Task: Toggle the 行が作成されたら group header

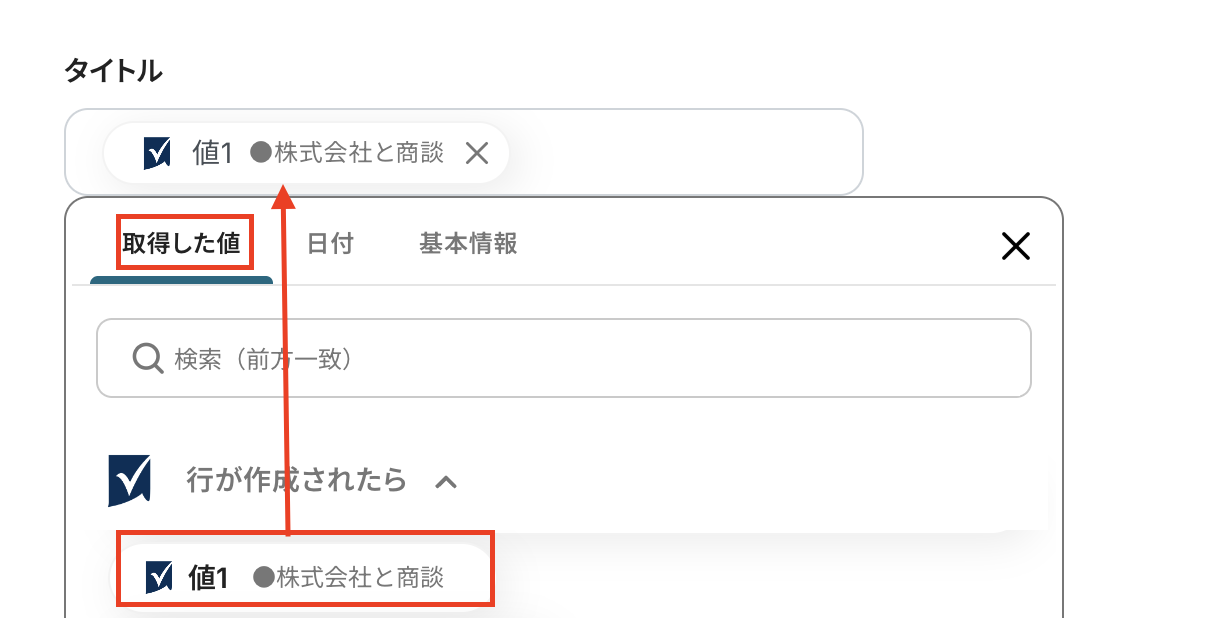Action: click(x=296, y=481)
